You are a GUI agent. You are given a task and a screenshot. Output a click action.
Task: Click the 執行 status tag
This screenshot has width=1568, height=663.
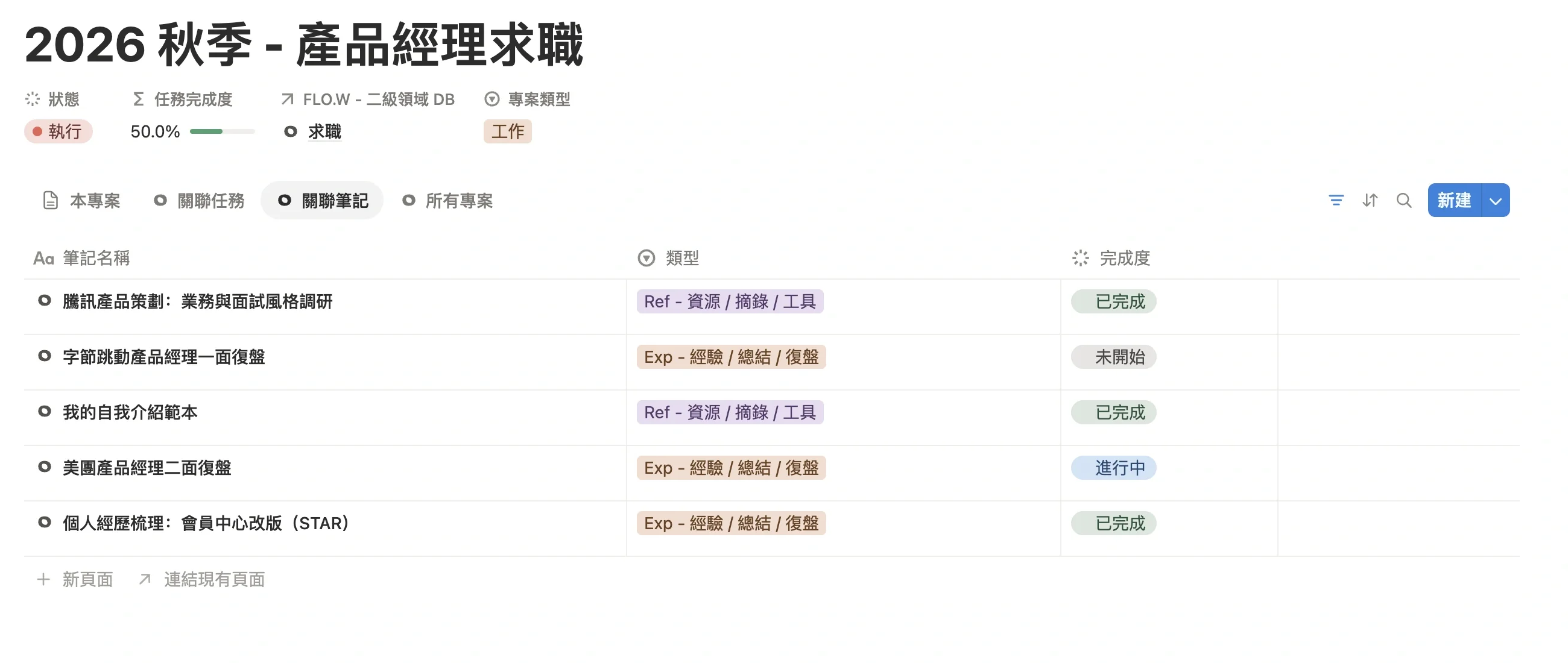[58, 131]
